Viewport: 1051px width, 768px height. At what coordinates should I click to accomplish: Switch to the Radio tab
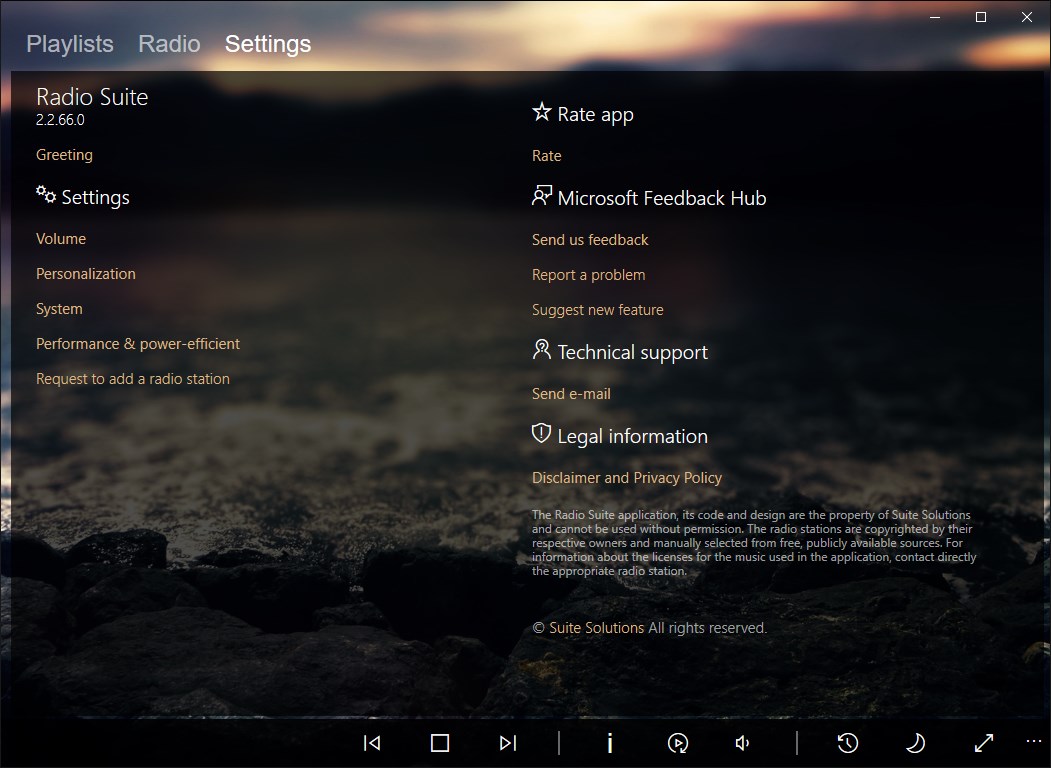pyautogui.click(x=169, y=44)
